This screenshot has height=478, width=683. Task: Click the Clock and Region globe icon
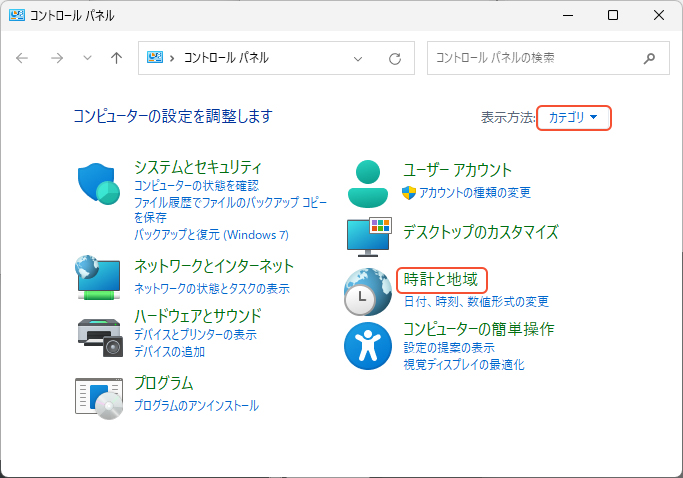(367, 290)
